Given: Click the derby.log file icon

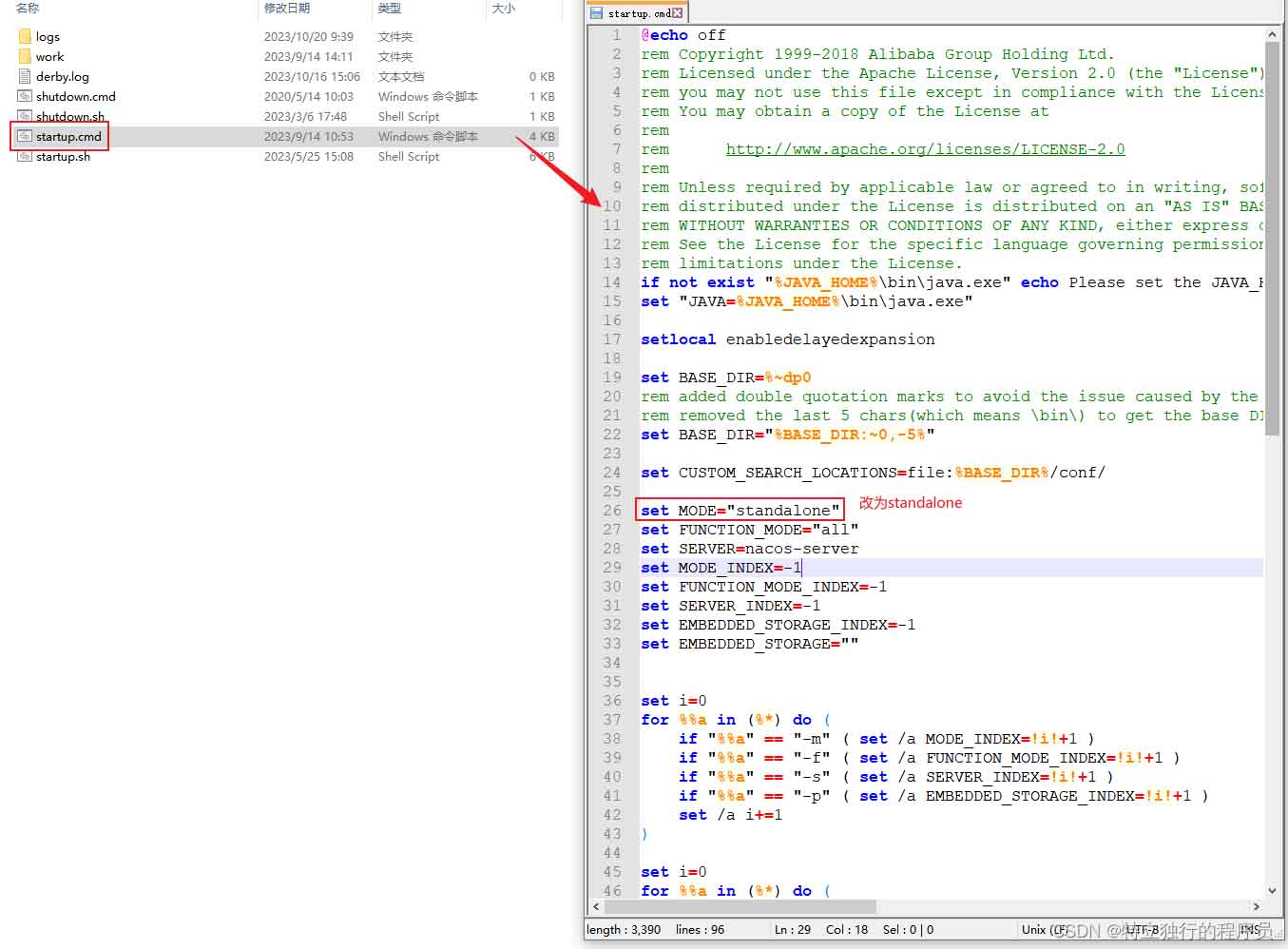Looking at the screenshot, I should pyautogui.click(x=25, y=76).
